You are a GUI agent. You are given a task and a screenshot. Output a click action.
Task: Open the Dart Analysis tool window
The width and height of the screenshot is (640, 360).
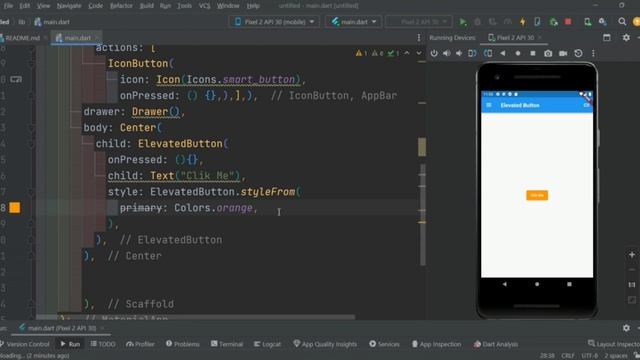coord(496,344)
